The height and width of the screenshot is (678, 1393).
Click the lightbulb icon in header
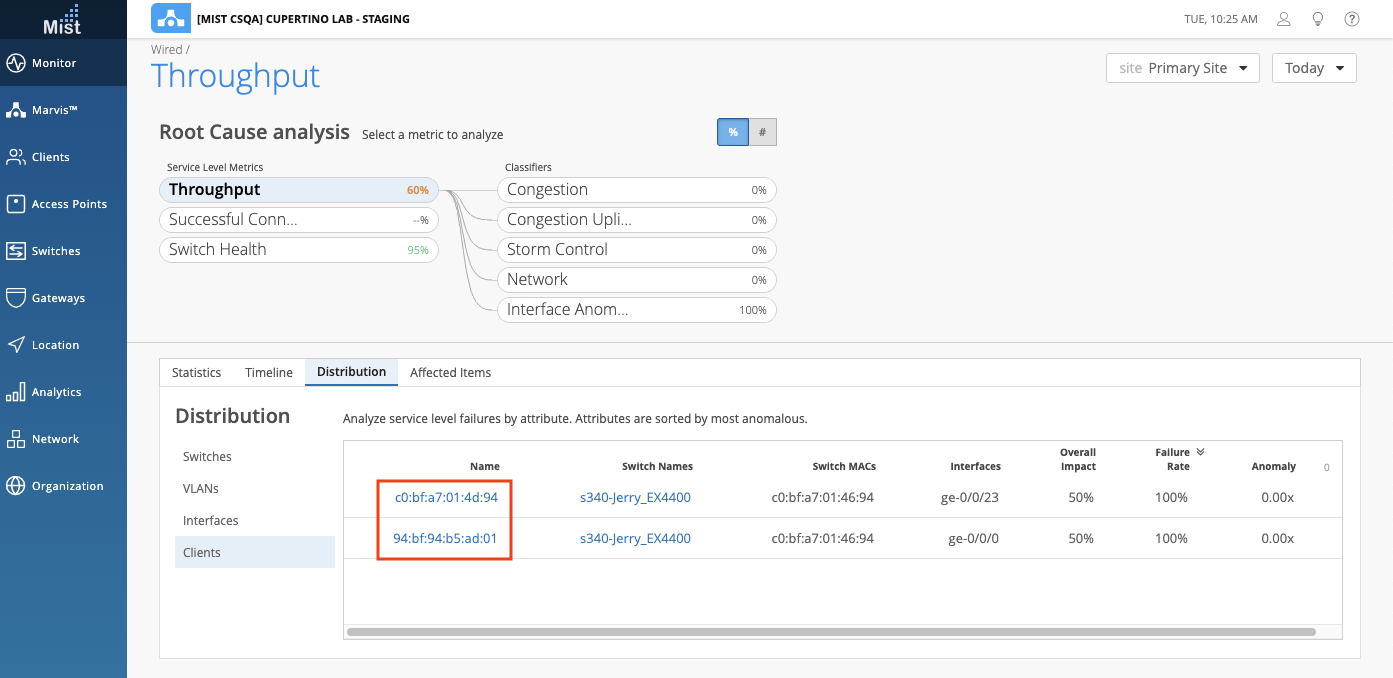[1318, 19]
